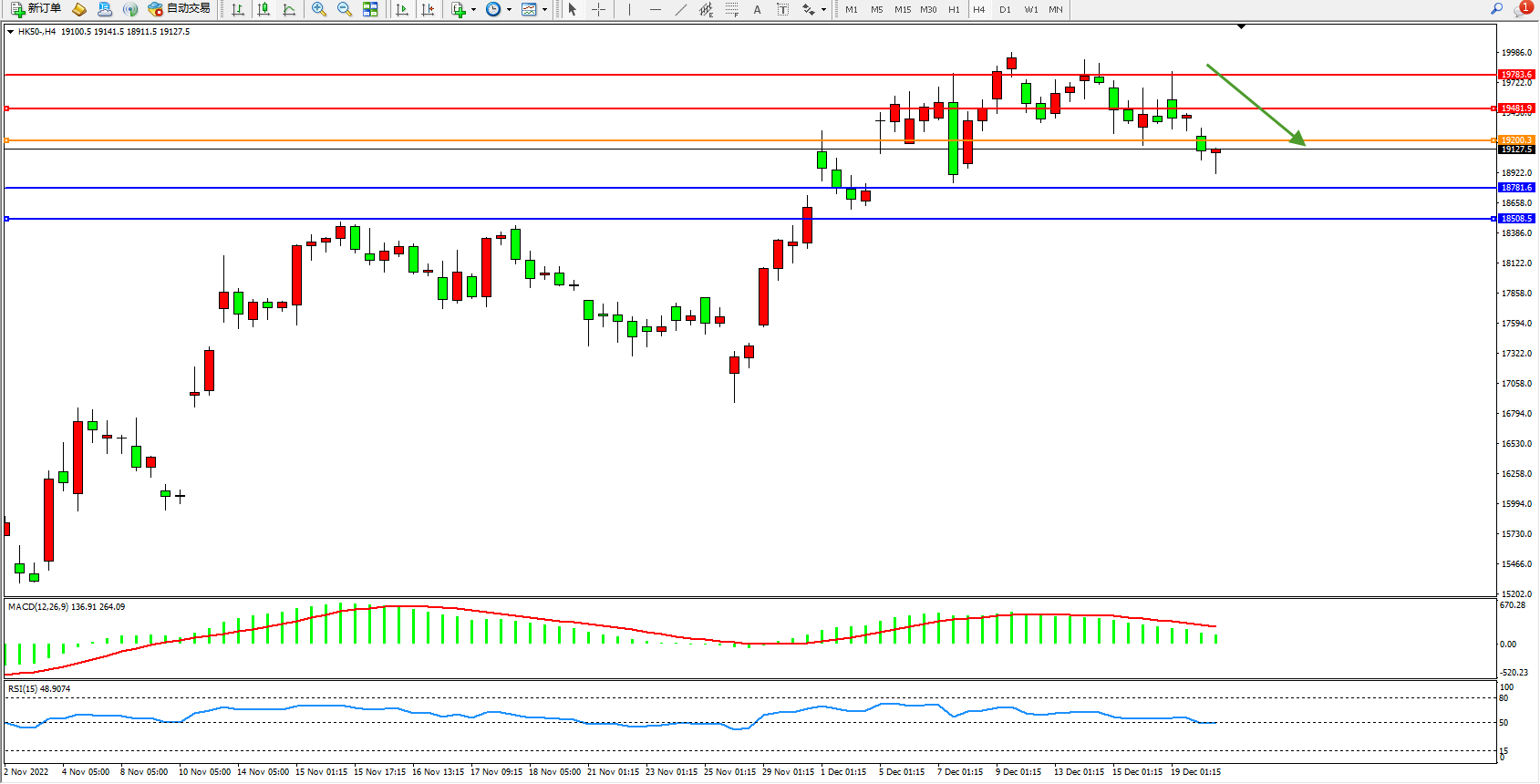Click the New Order (新订单) button
The image size is (1540, 784).
36,9
